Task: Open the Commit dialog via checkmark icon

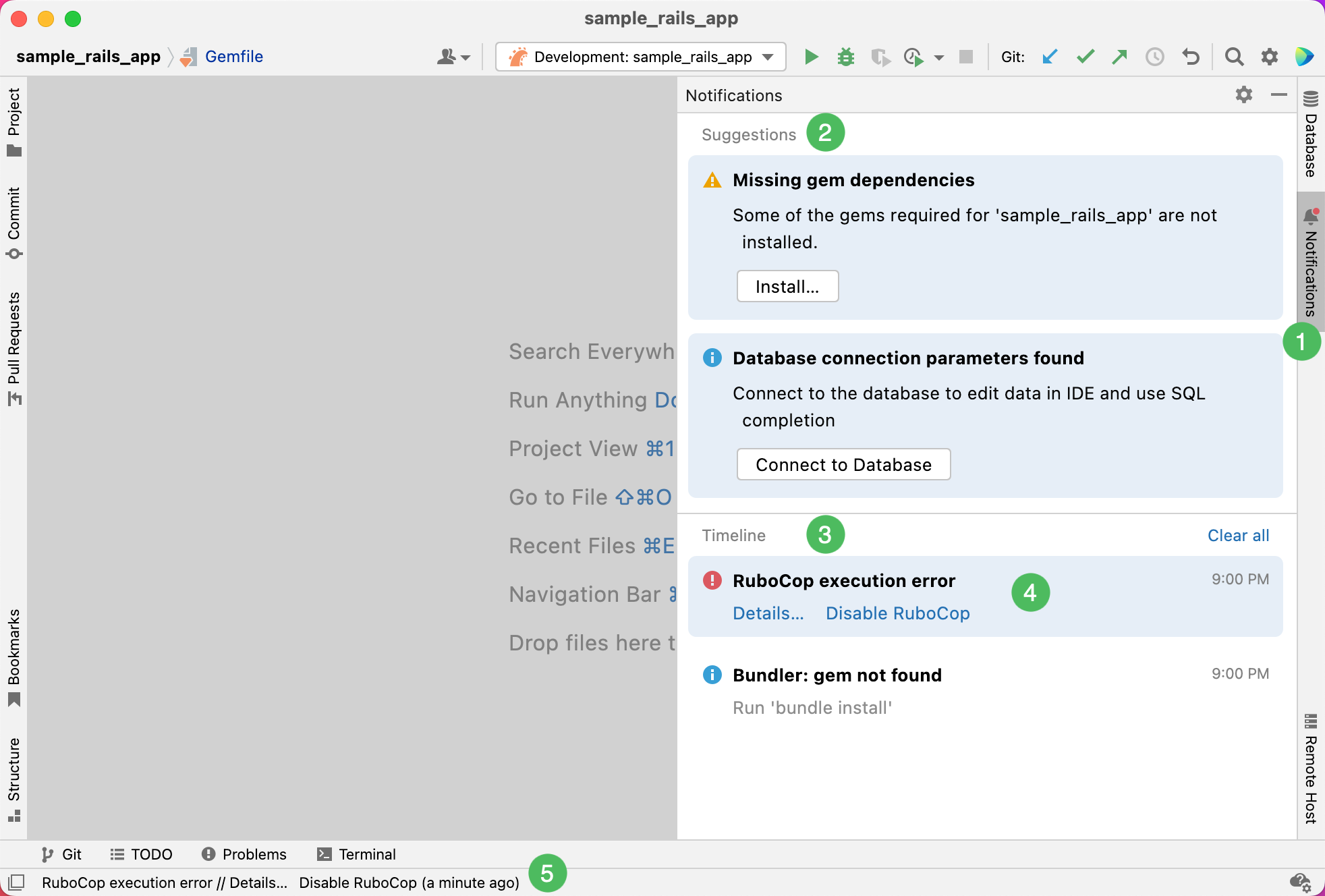Action: pyautogui.click(x=1085, y=57)
